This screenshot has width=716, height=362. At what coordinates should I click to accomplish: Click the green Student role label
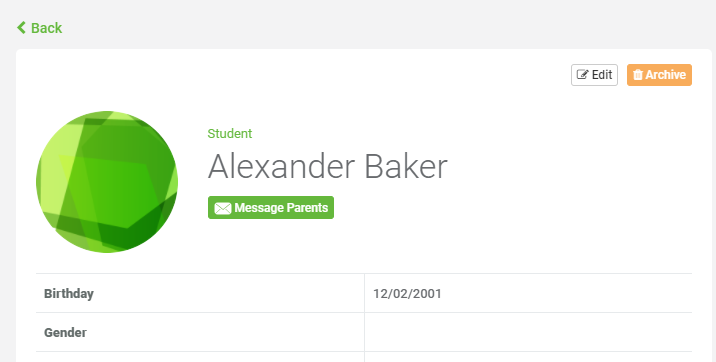[x=230, y=134]
